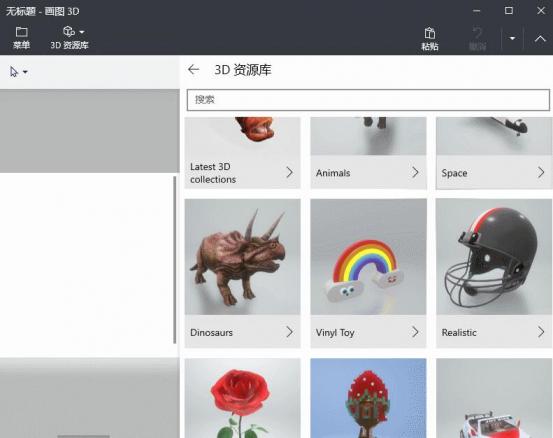Select the arrow selection tool icon
The image size is (553, 438).
(x=14, y=72)
